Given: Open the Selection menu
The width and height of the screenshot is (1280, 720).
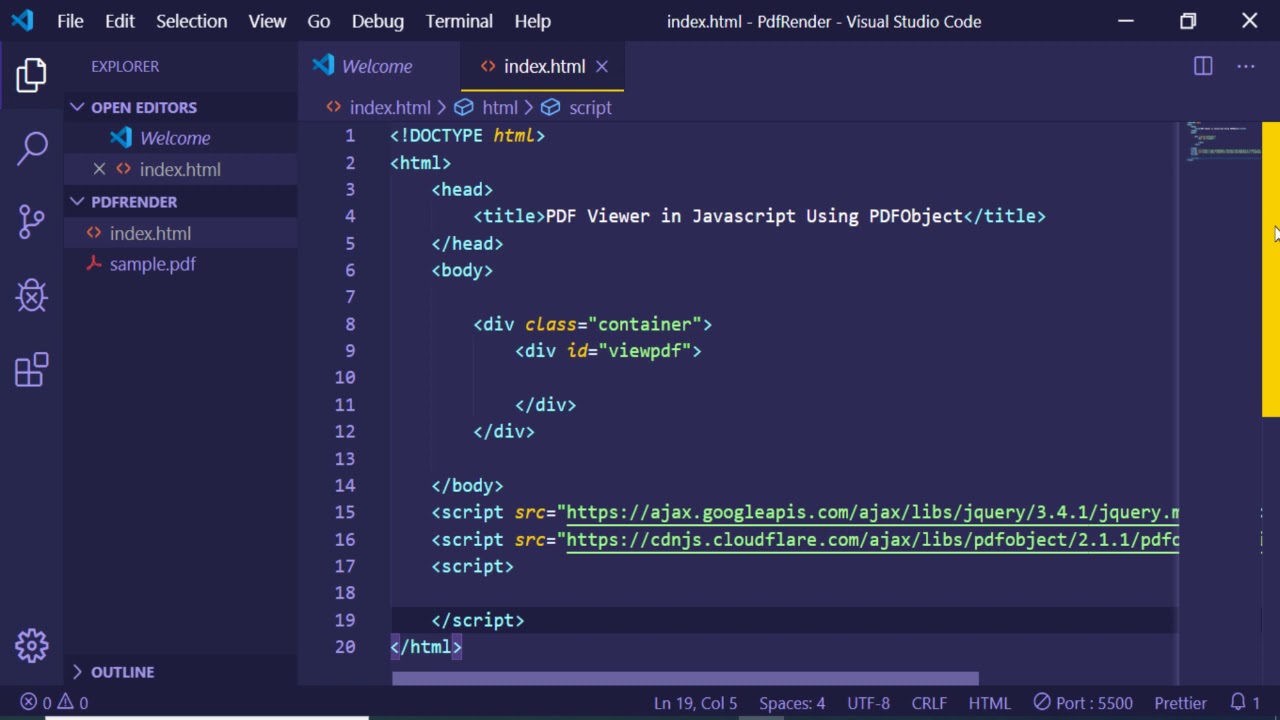Looking at the screenshot, I should pos(191,21).
